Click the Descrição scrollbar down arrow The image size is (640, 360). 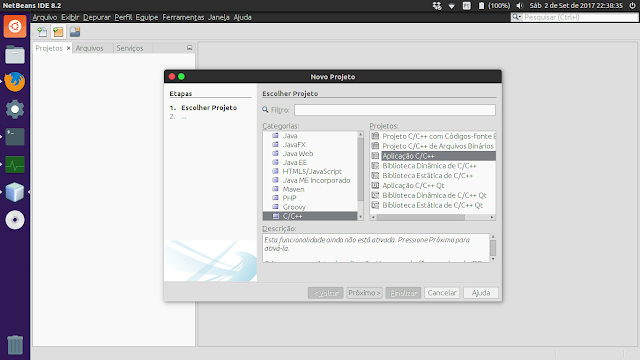pos(493,259)
